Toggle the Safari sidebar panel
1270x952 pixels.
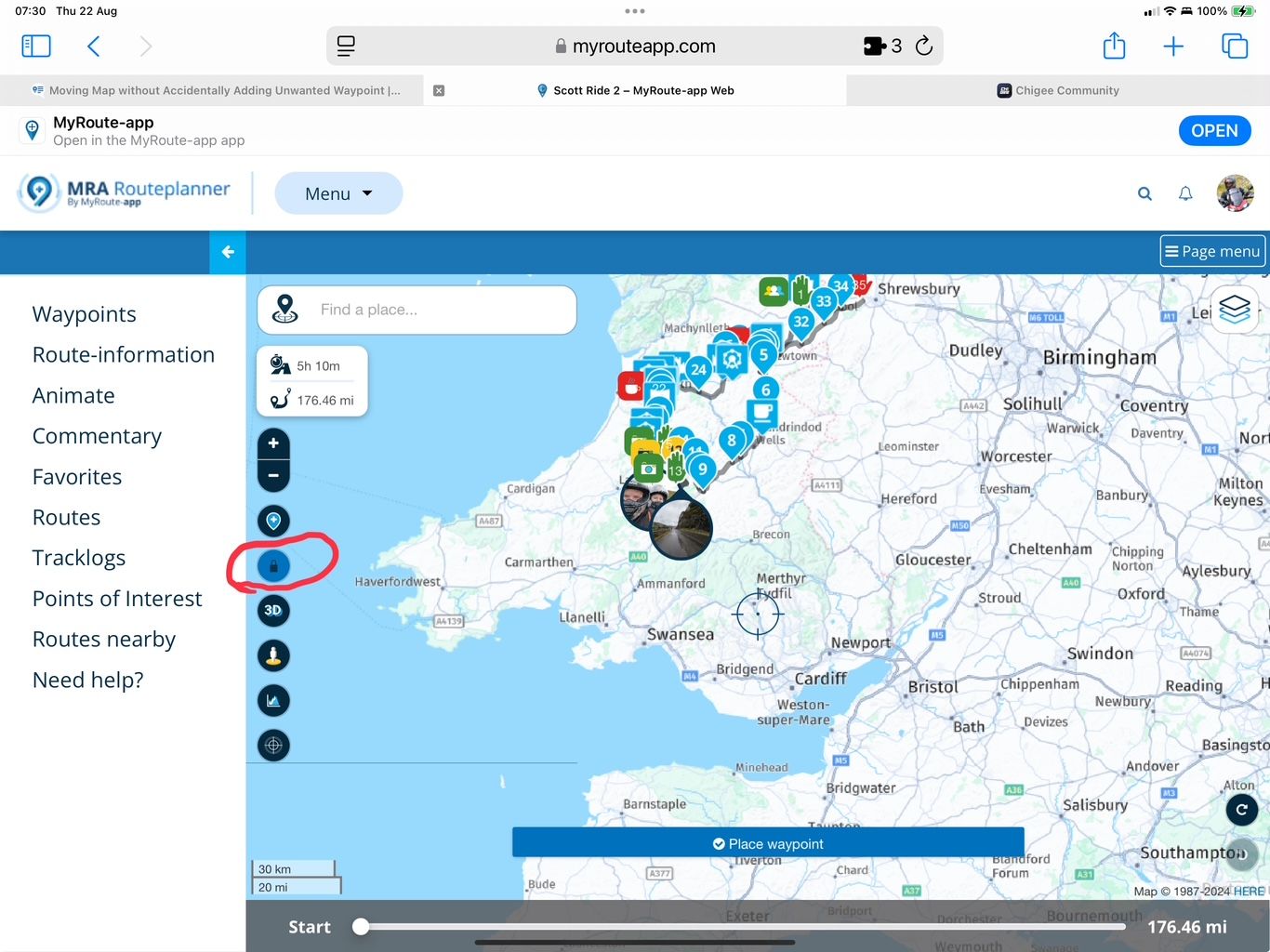coord(35,46)
